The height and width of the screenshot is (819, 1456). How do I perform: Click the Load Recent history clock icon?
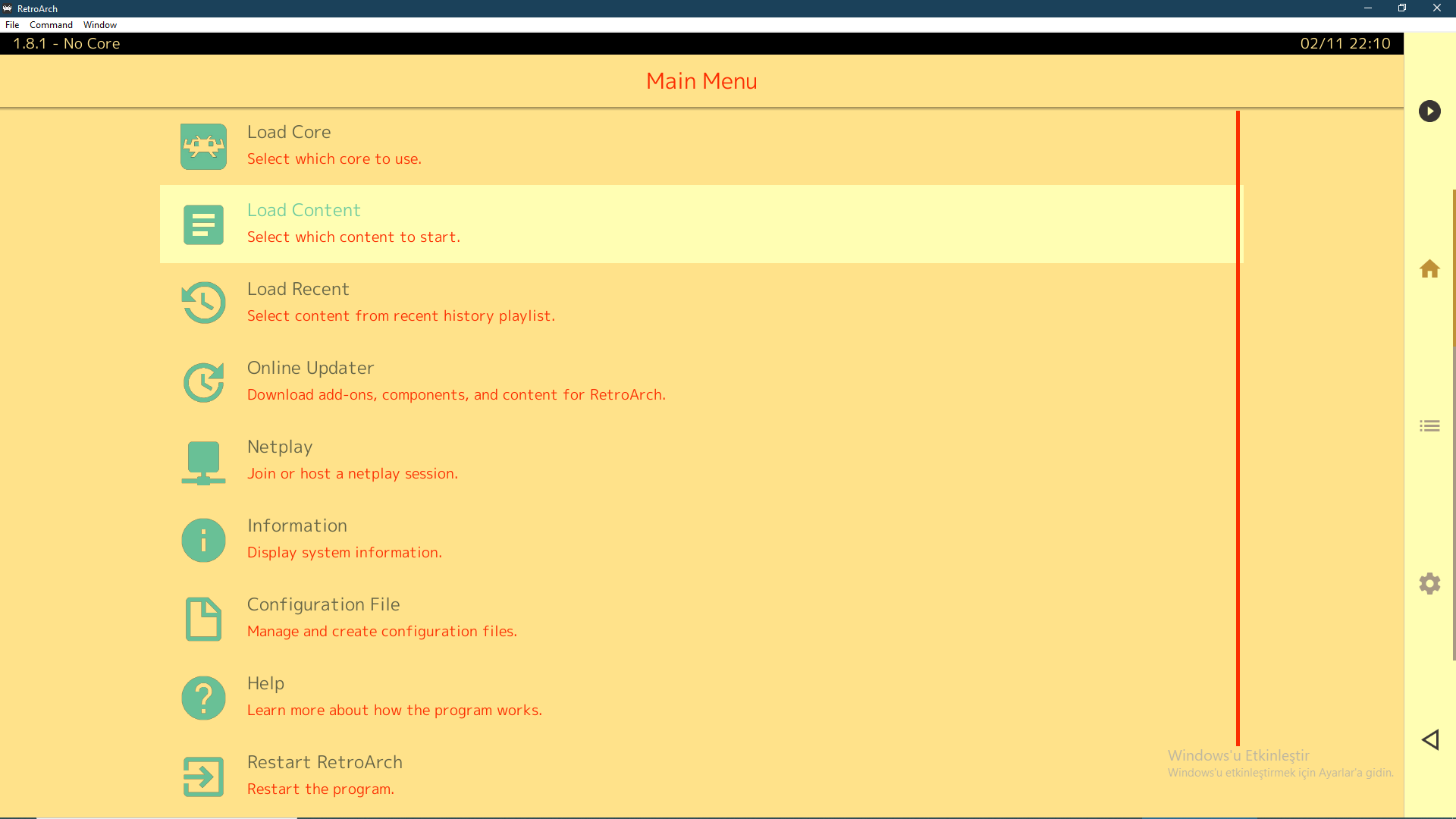(203, 302)
